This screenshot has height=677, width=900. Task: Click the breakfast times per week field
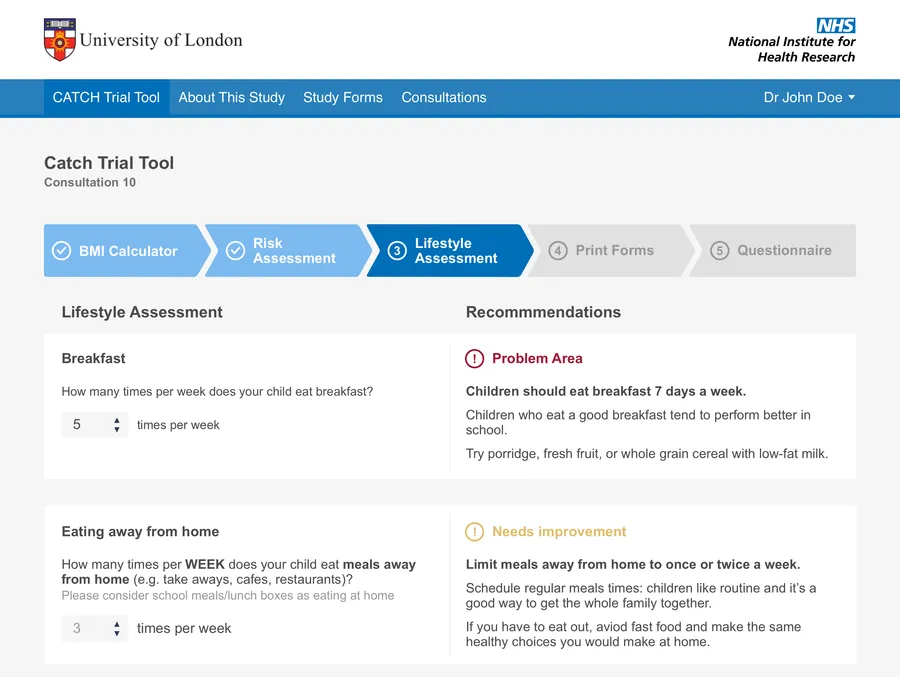coord(84,425)
